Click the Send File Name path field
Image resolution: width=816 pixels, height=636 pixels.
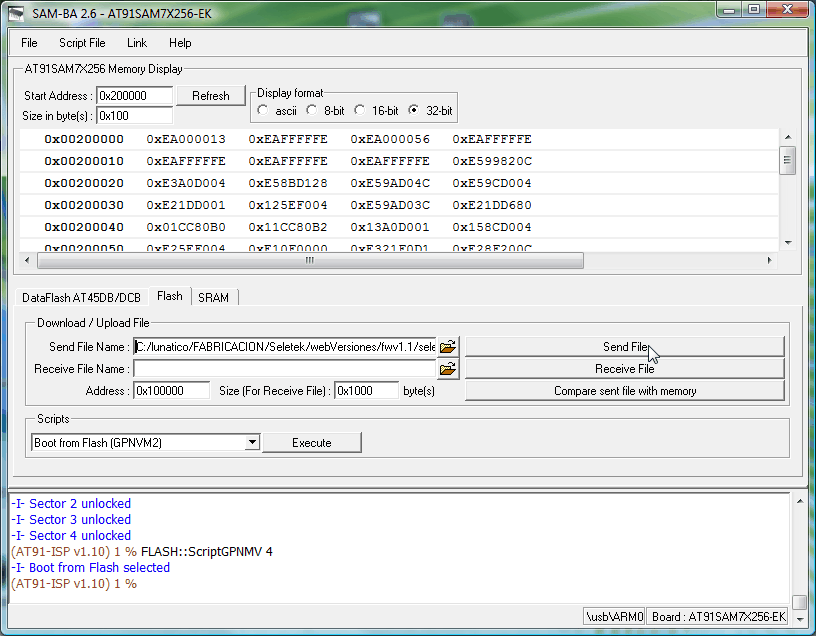285,347
